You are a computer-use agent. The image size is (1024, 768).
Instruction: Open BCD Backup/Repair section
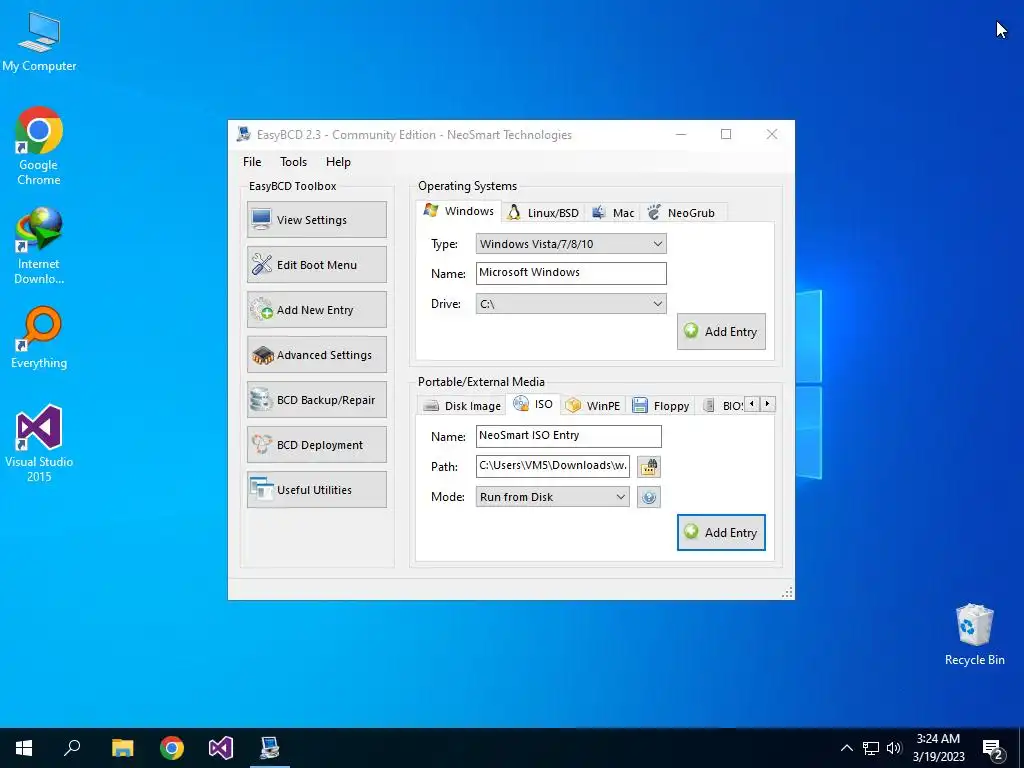pos(317,400)
